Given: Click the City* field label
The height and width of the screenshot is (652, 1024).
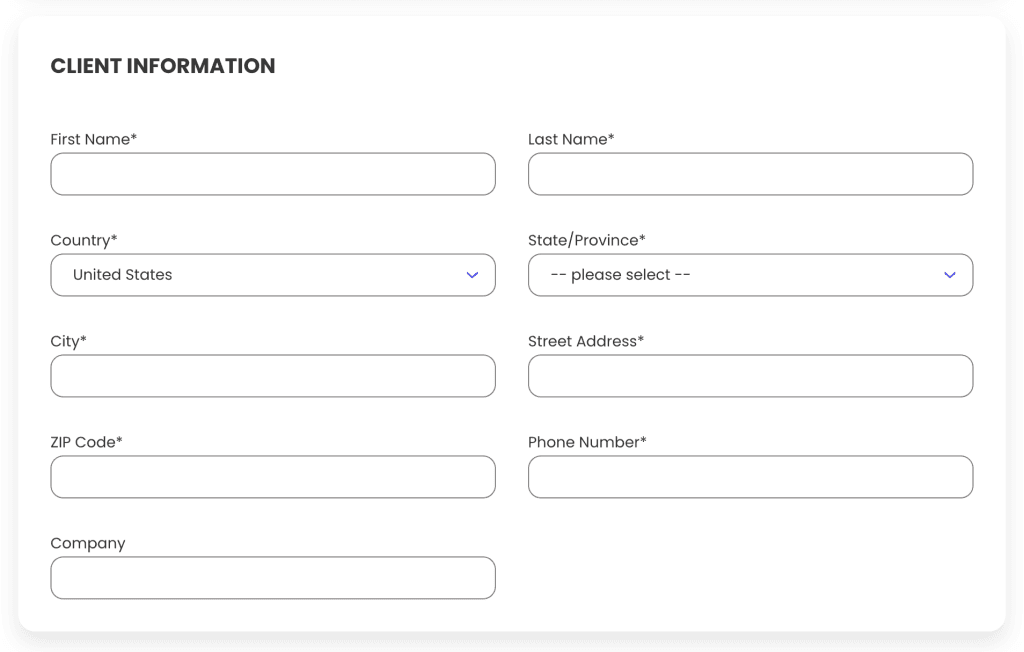Looking at the screenshot, I should pyautogui.click(x=68, y=341).
